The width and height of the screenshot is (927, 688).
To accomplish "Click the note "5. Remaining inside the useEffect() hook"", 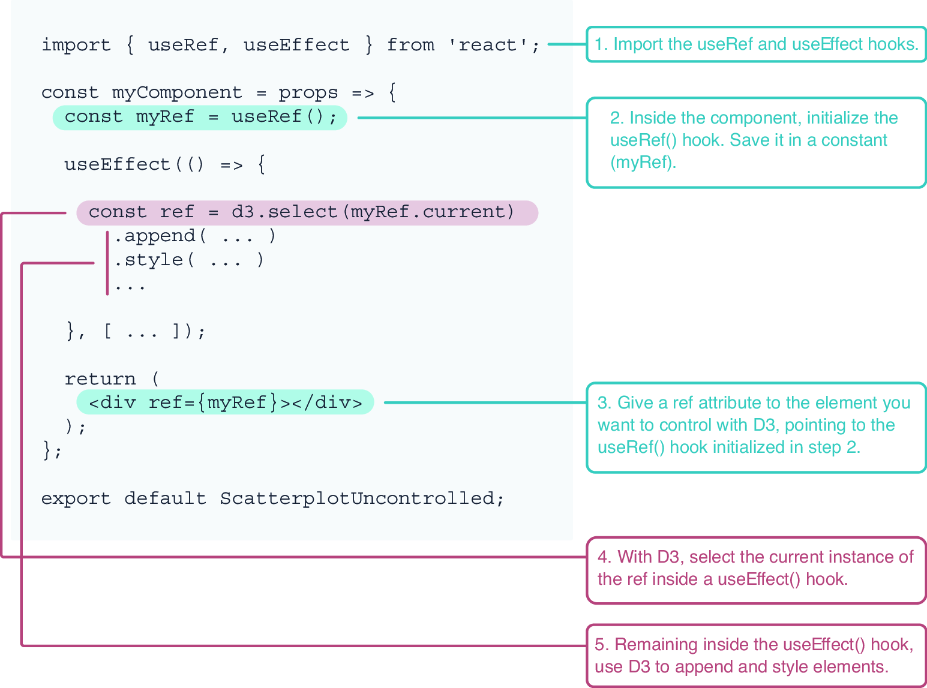I will (756, 656).
